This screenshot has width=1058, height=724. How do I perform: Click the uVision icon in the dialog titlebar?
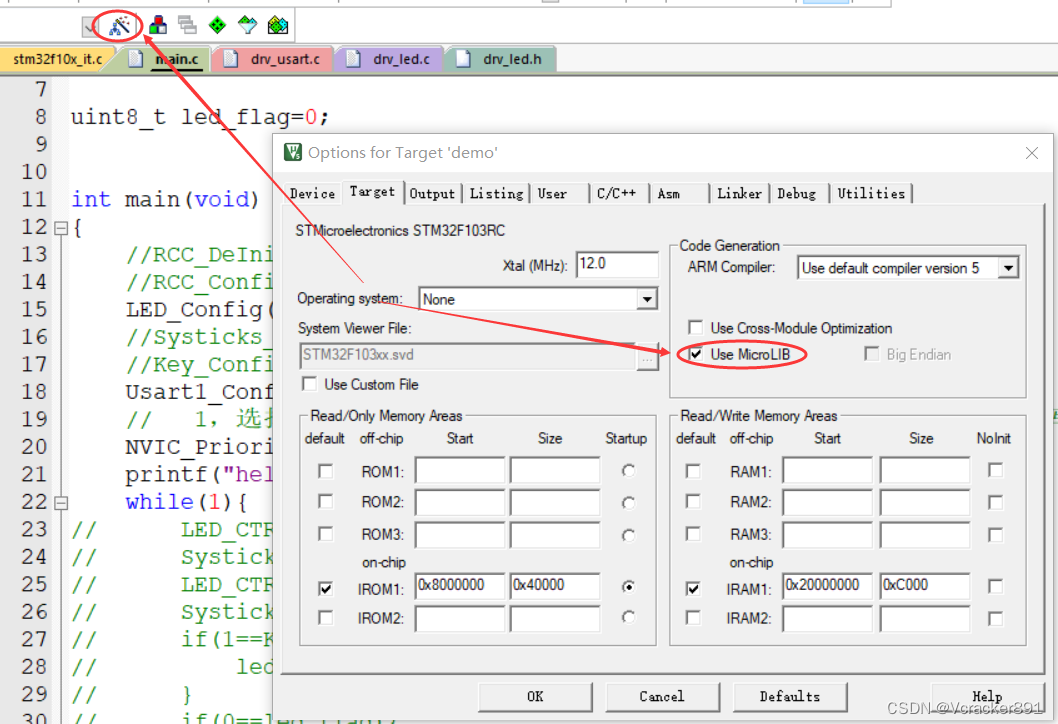pyautogui.click(x=291, y=150)
